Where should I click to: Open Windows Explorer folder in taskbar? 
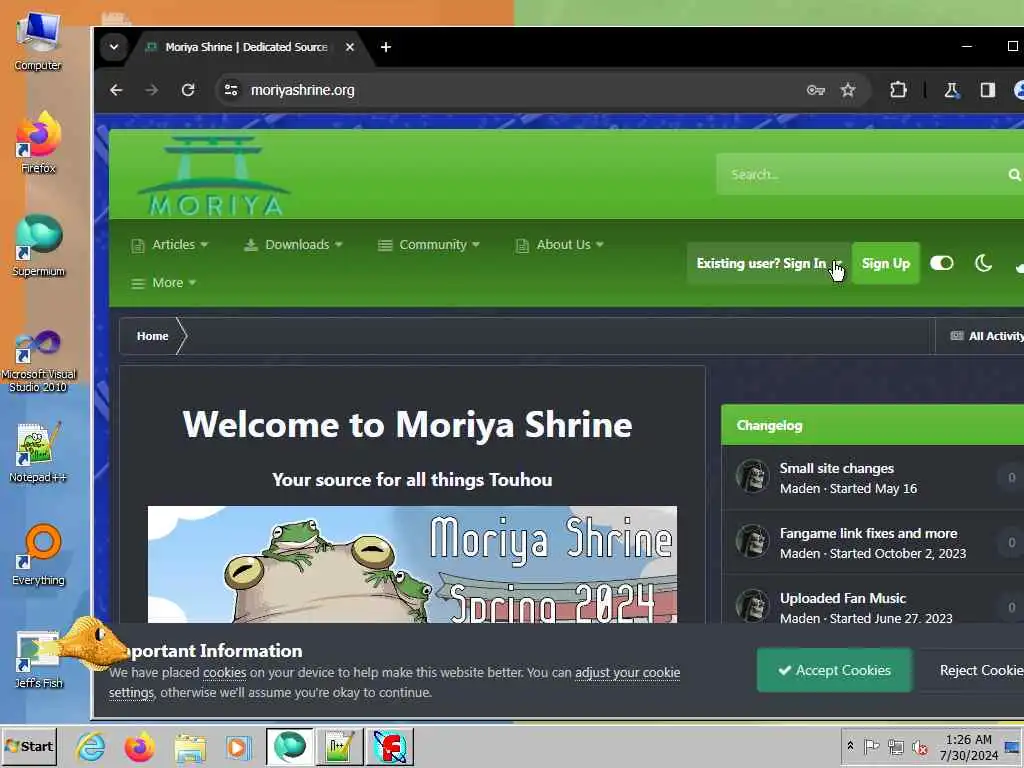click(189, 746)
